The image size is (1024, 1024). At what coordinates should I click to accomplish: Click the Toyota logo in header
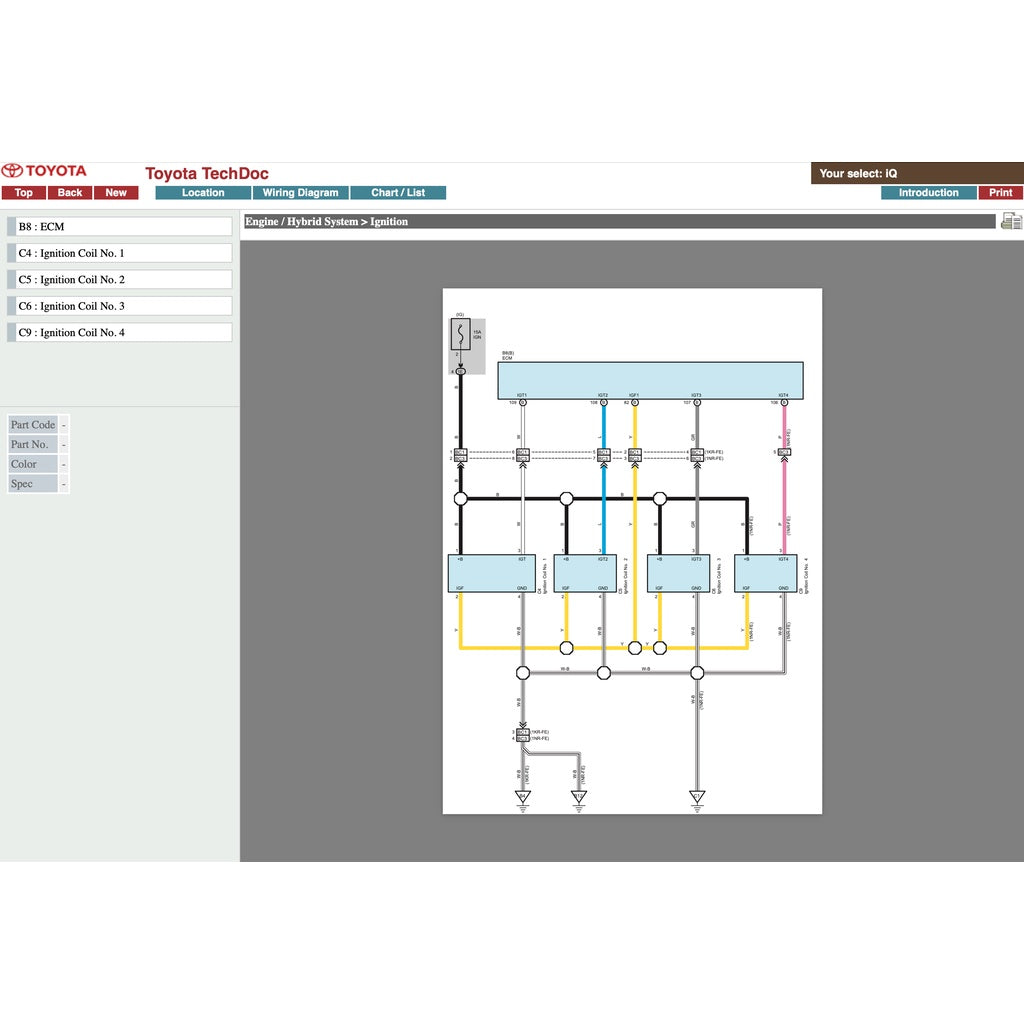(45, 171)
